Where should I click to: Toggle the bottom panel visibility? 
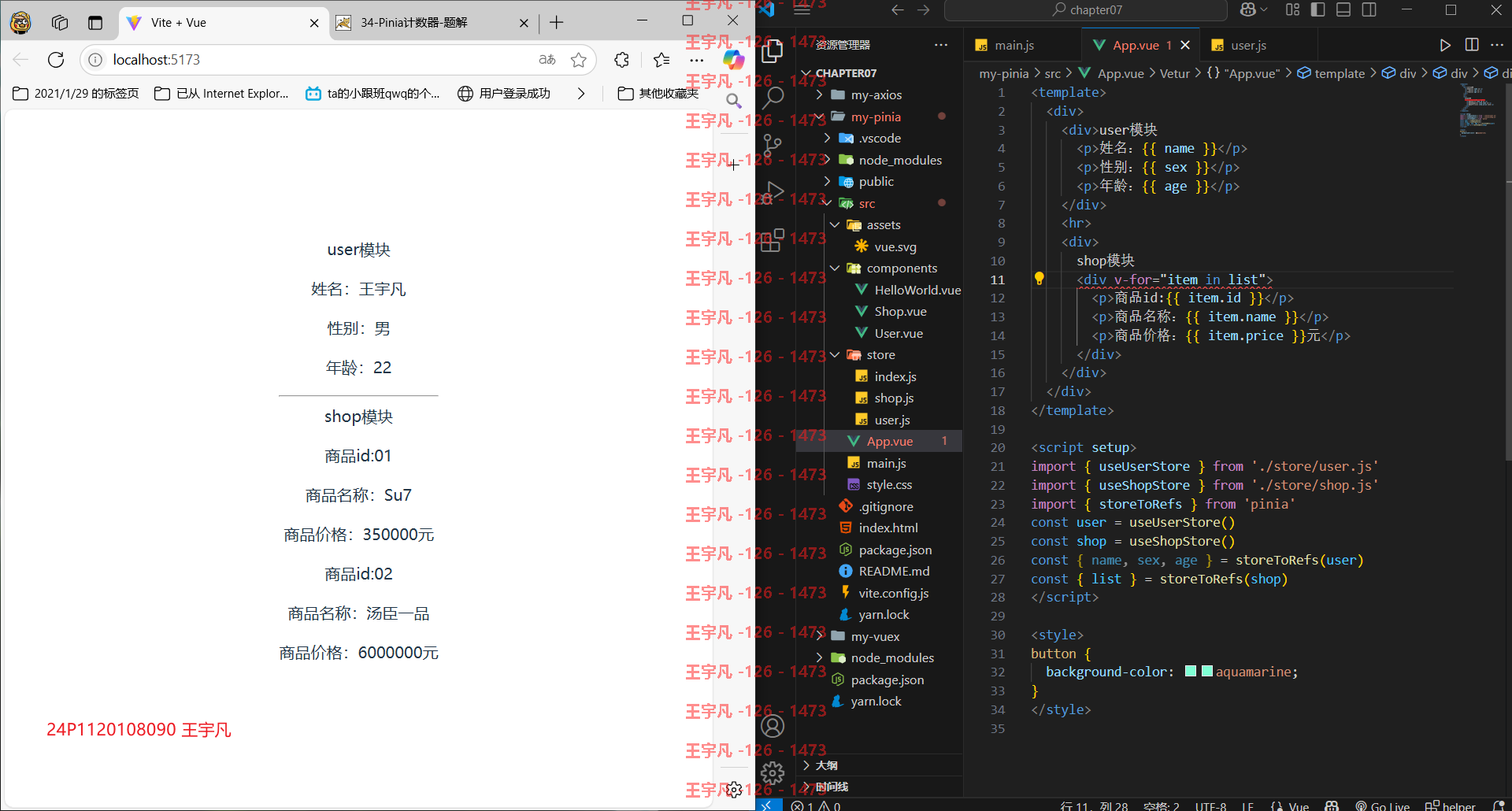coord(1343,10)
